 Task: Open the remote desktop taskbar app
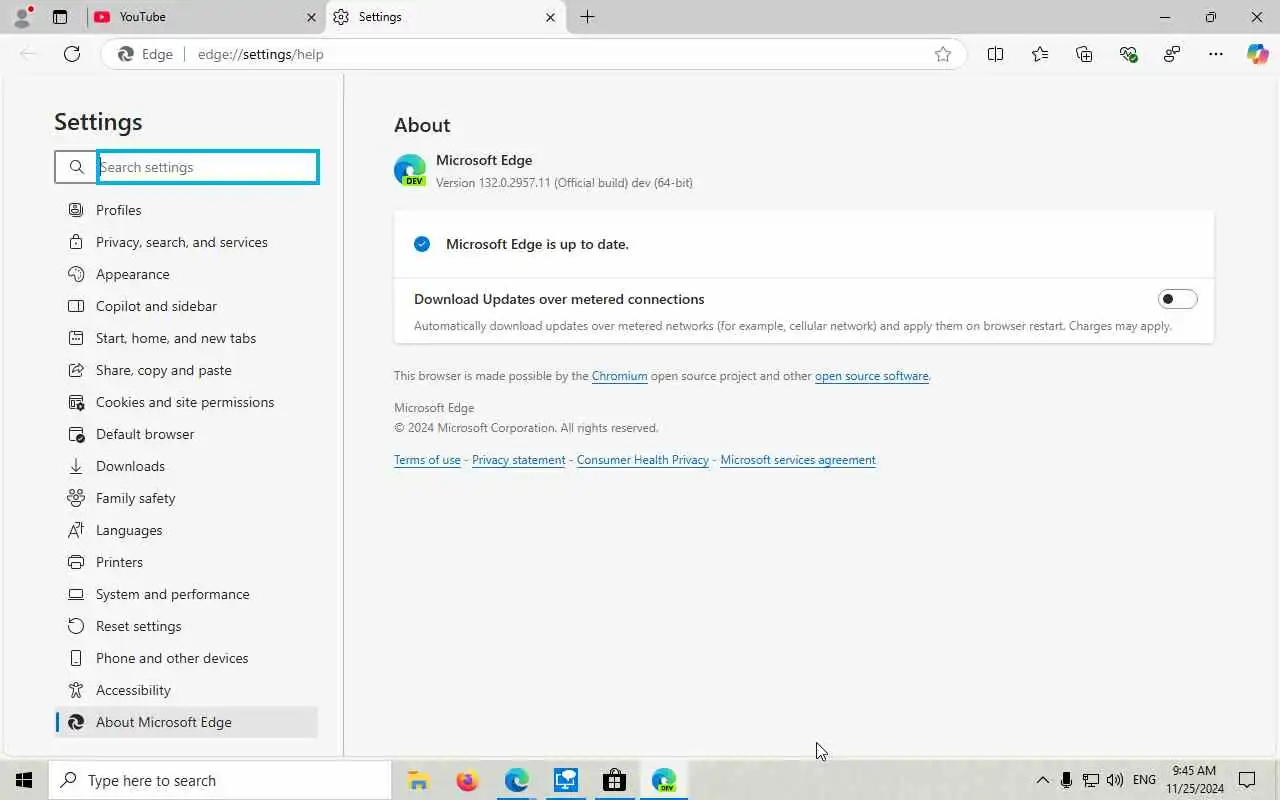coord(565,780)
